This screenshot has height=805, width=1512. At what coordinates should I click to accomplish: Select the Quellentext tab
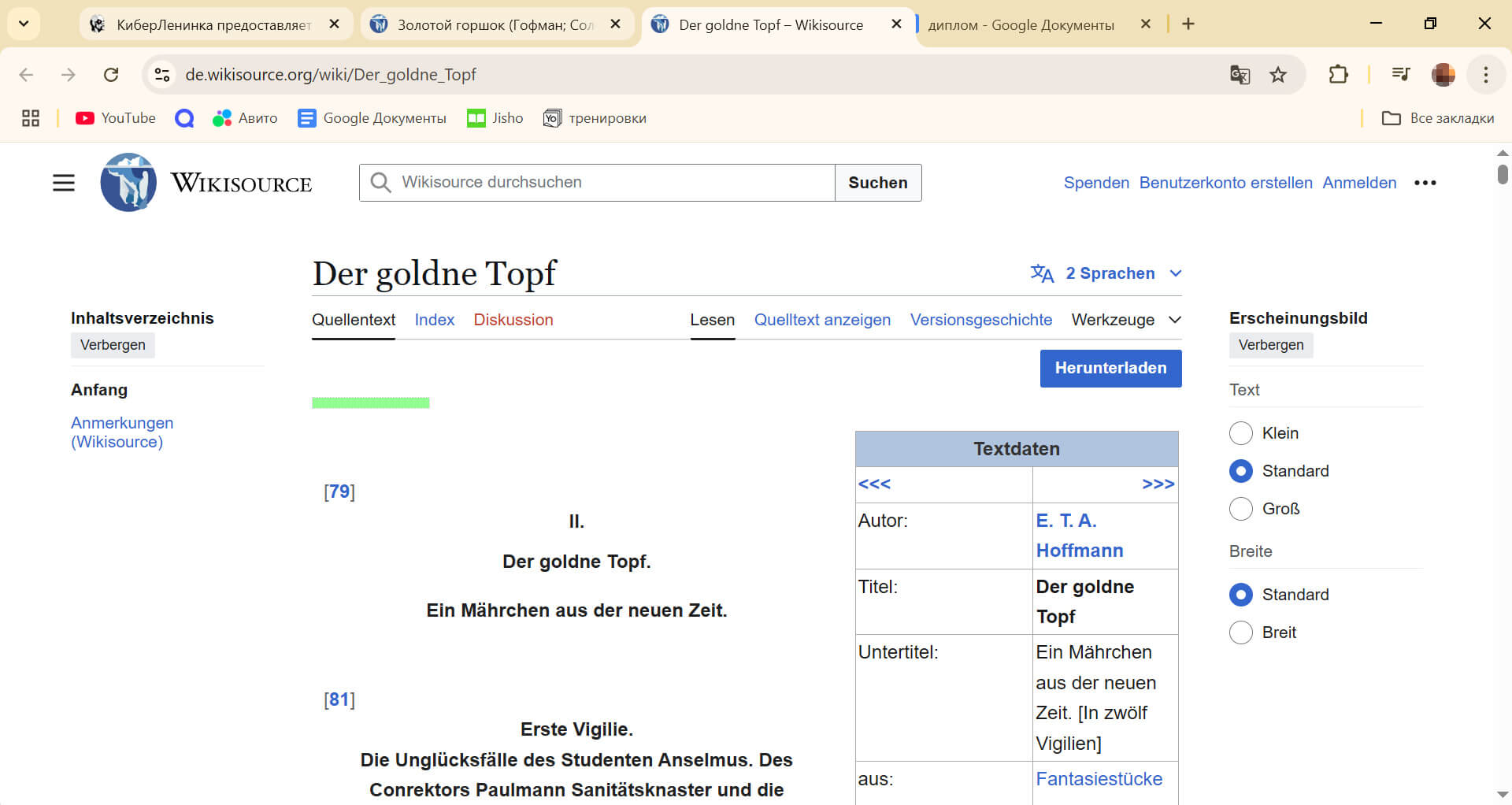click(354, 320)
